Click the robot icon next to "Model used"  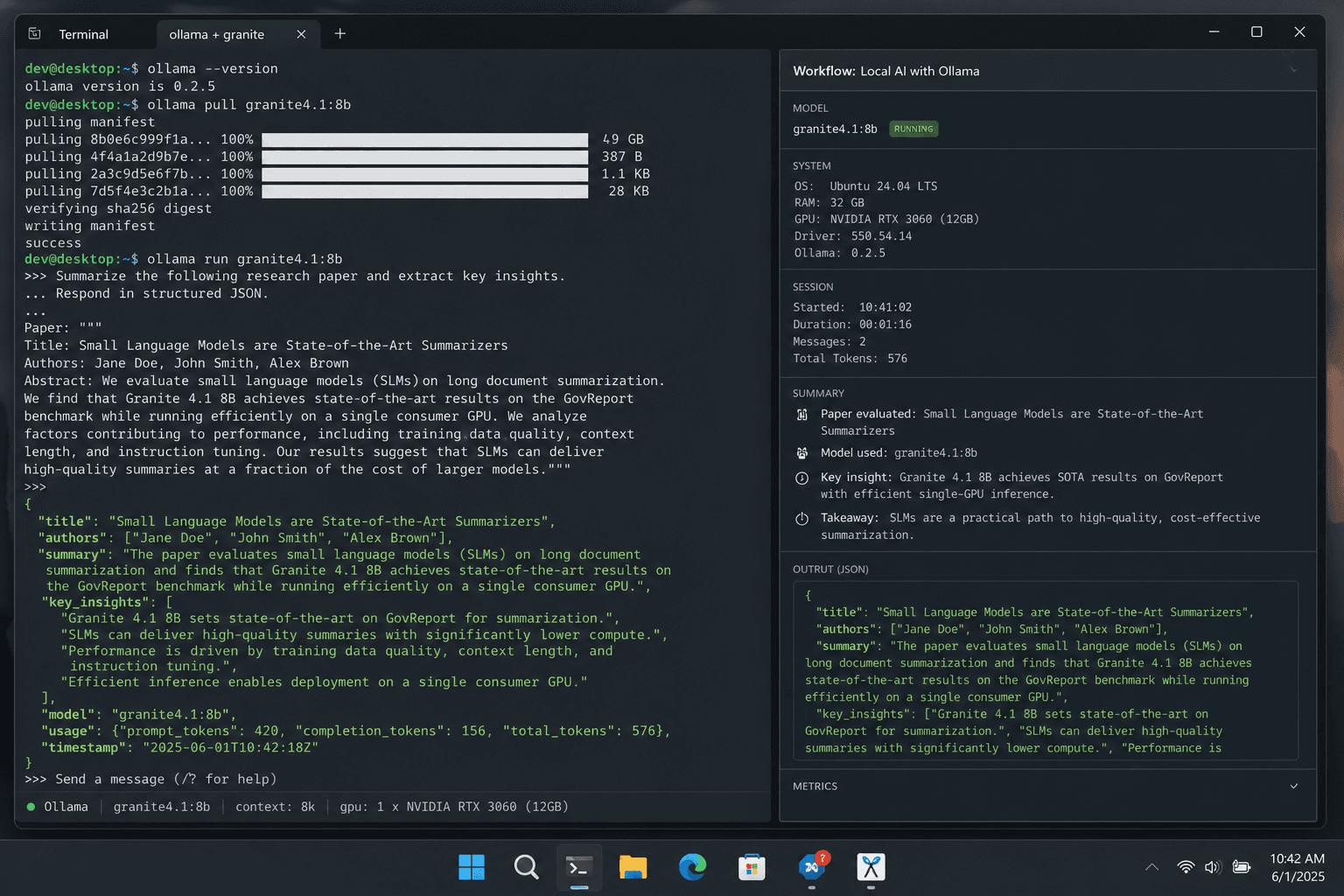click(x=802, y=453)
